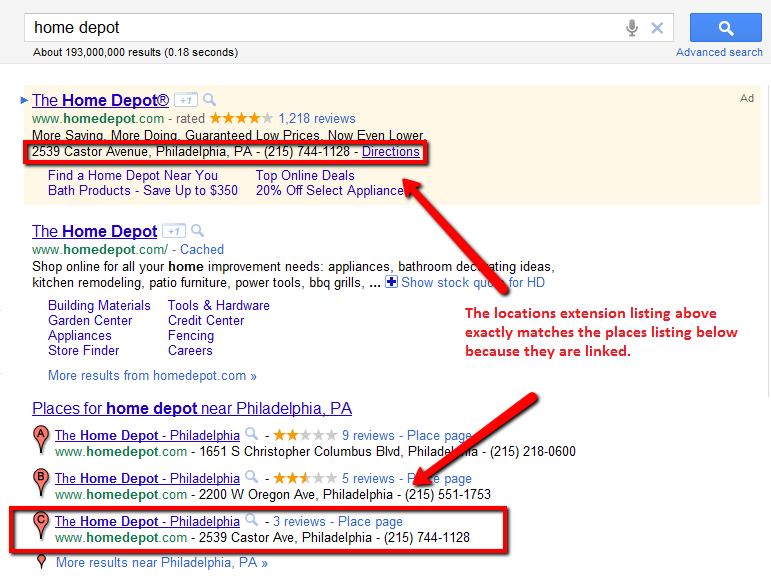
Task: Click +1 button beside the Home Depot ad title
Action: click(185, 100)
